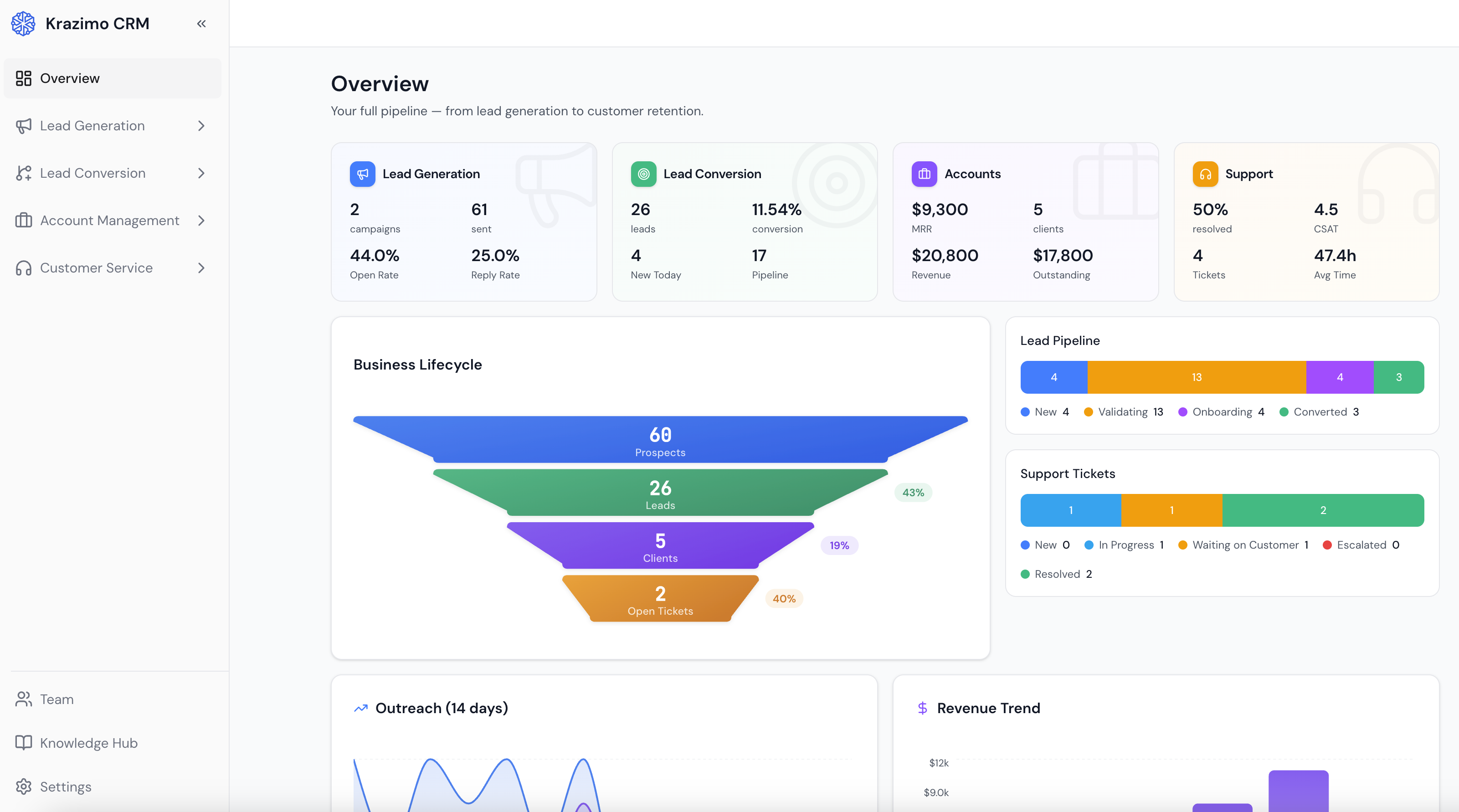Expand the Lead Conversion sidebar chevron
Image resolution: width=1459 pixels, height=812 pixels.
click(x=201, y=173)
